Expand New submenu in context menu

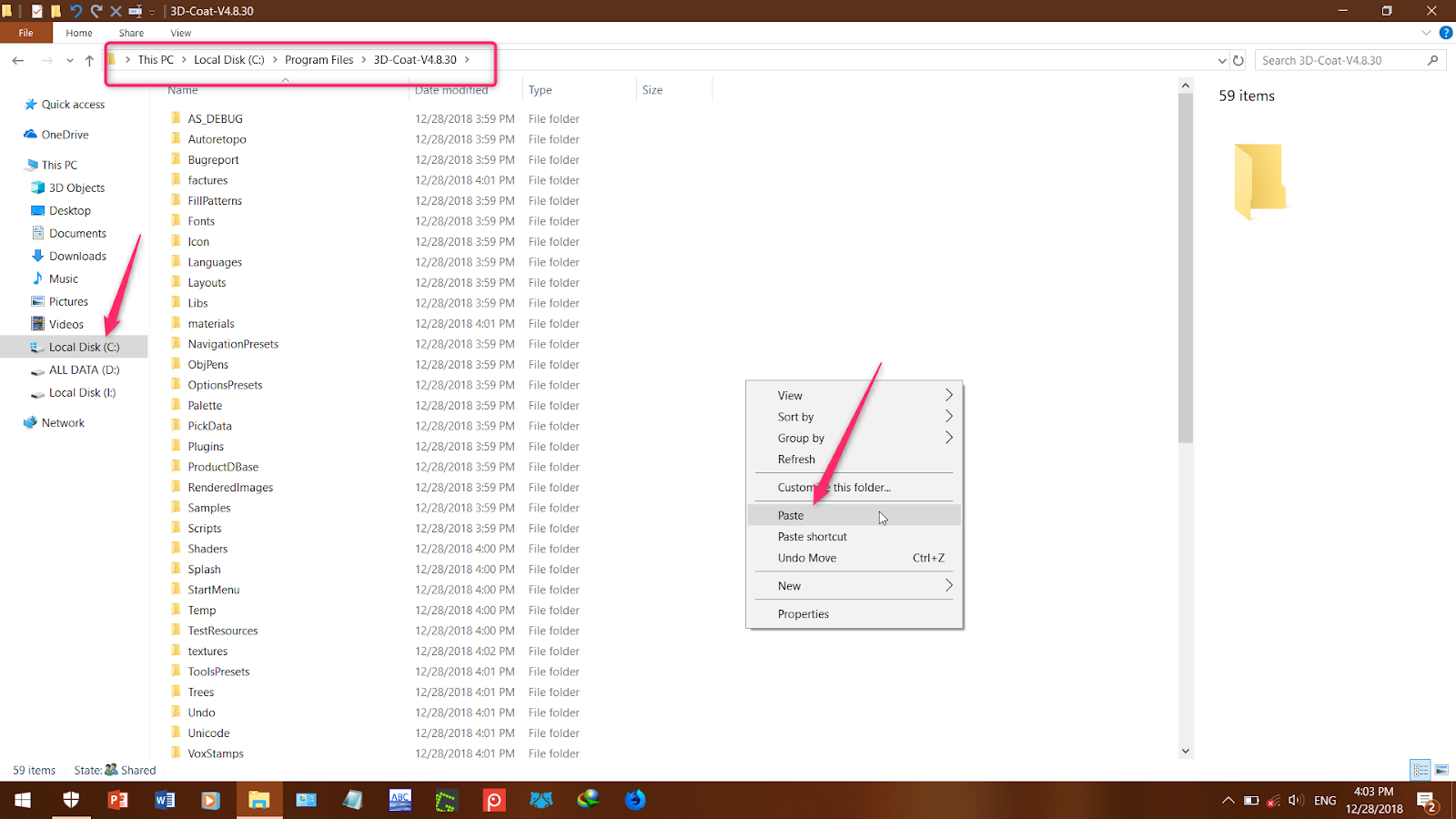[x=854, y=586]
